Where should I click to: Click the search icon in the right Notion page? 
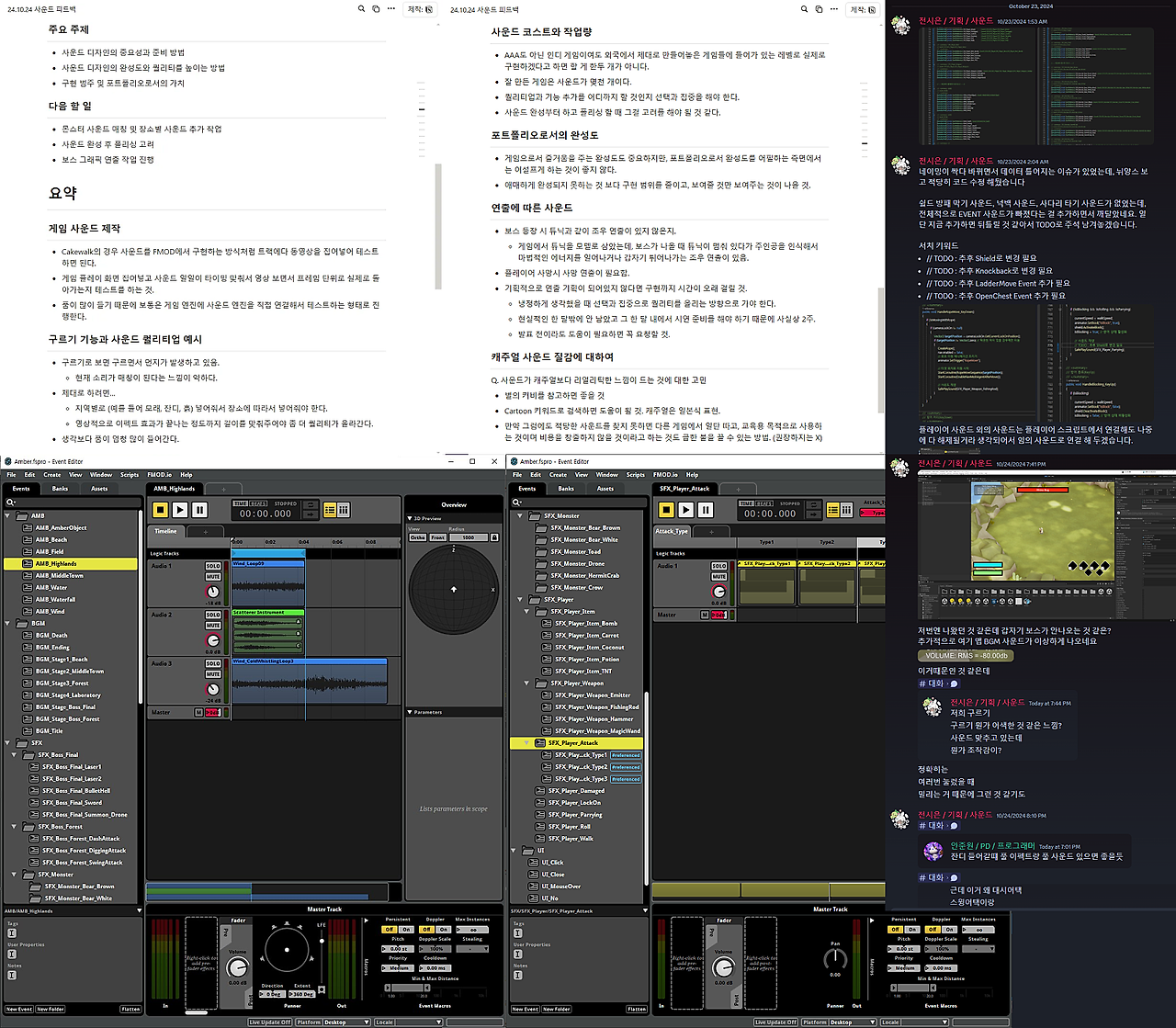(804, 9)
